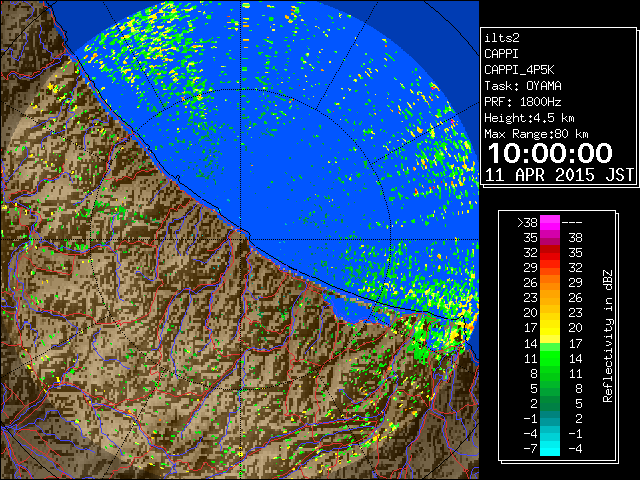The image size is (640, 480).
Task: Click the '>38' legend label
Action: [x=527, y=223]
